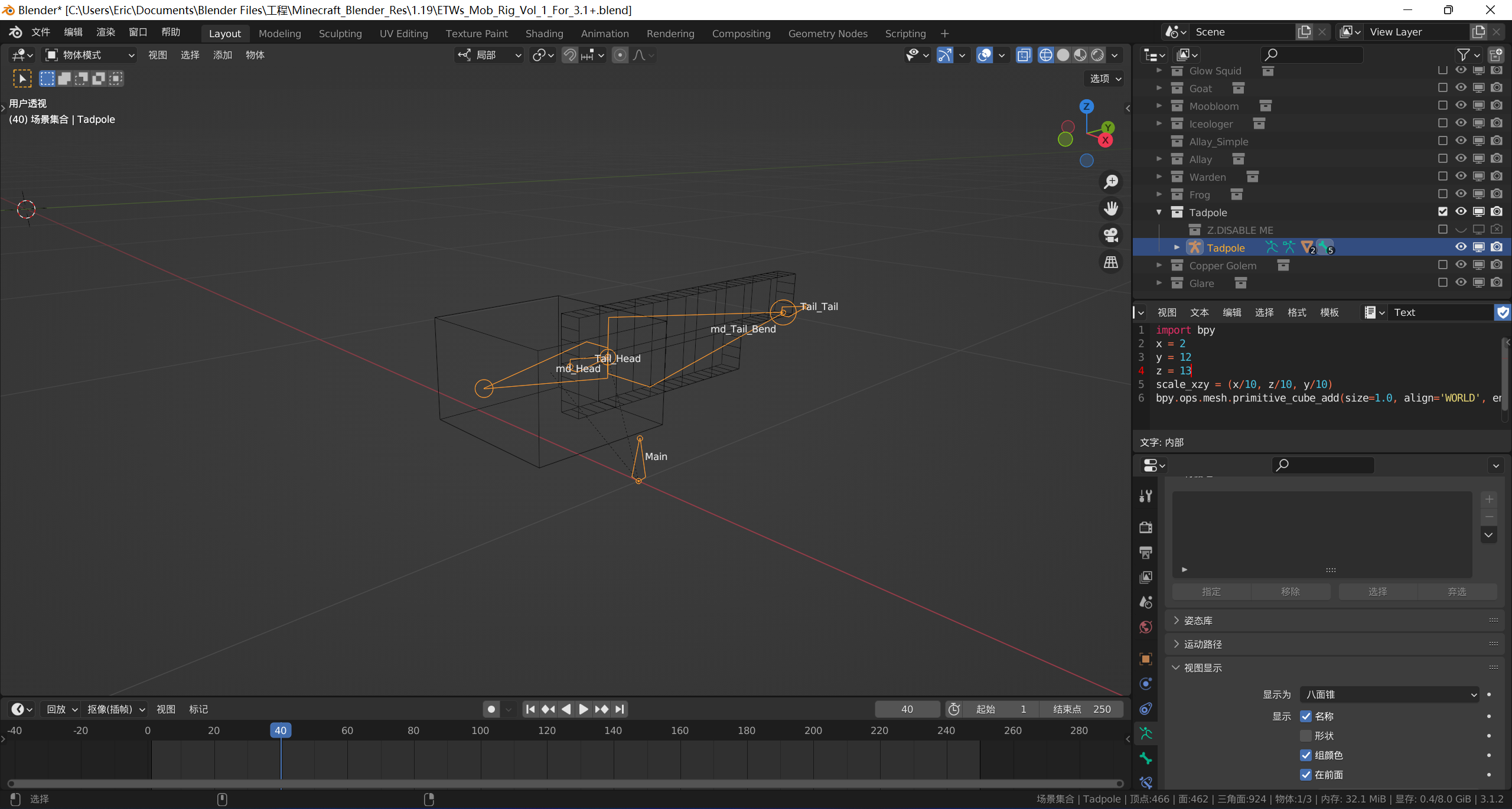
Task: Toggle camera view with the camera icon
Action: (x=1111, y=235)
